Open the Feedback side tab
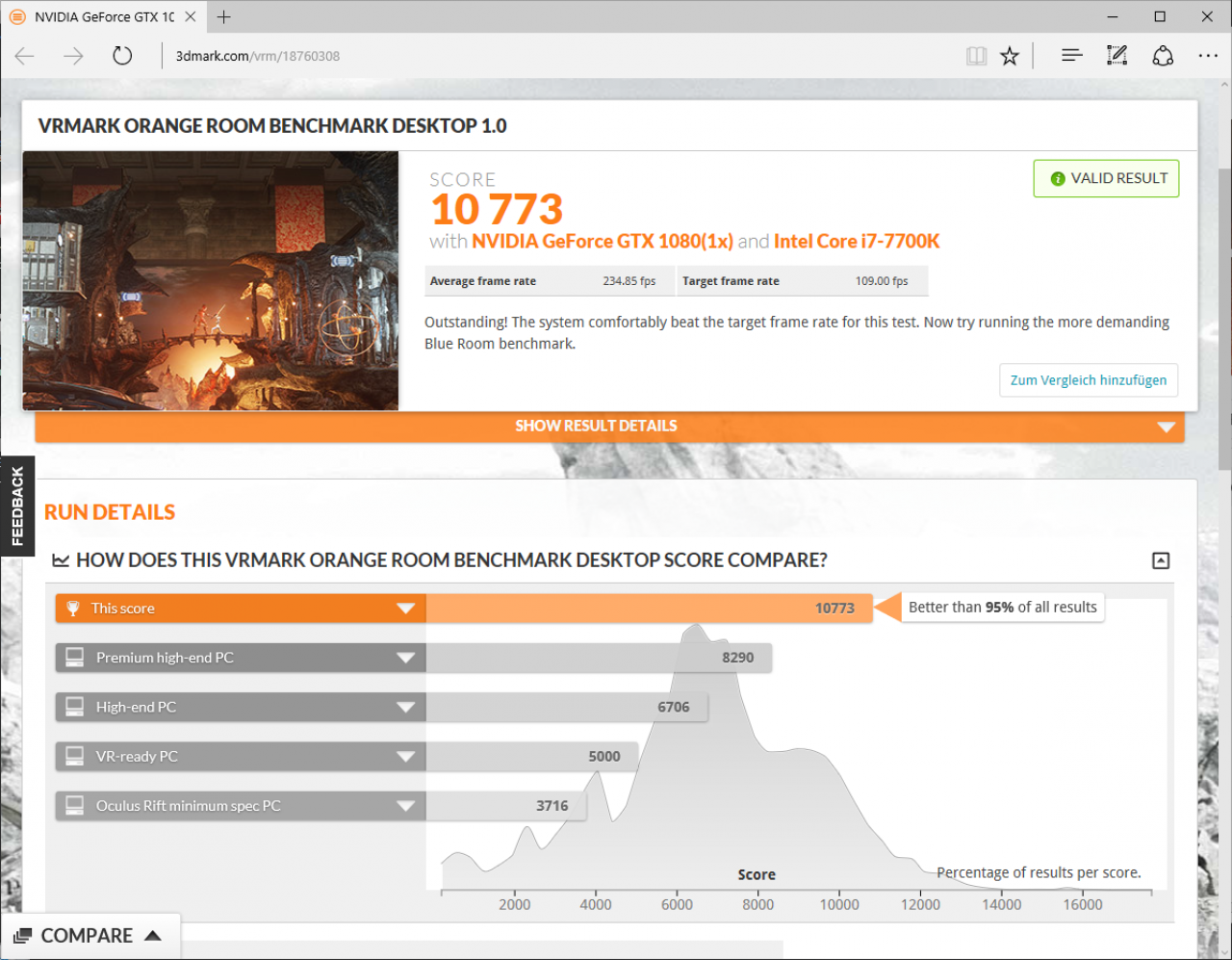 coord(17,506)
